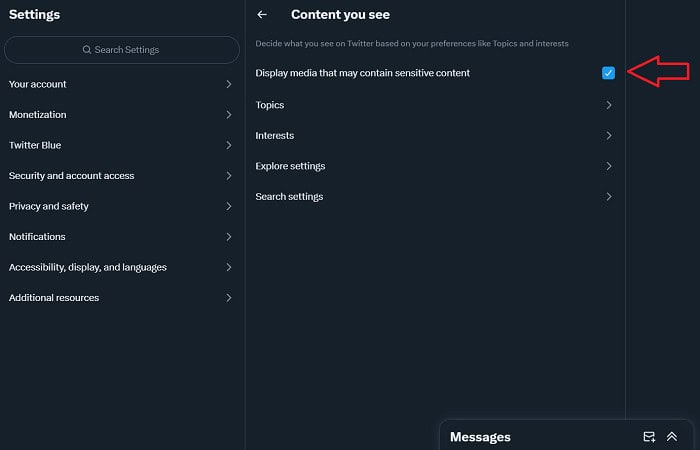Open Additional resources
700x450 pixels.
coord(121,298)
